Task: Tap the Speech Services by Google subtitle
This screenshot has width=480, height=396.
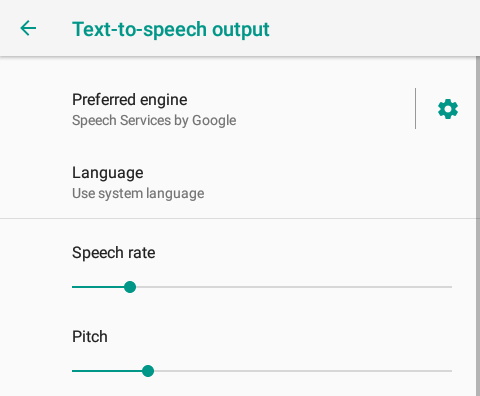Action: pos(154,121)
